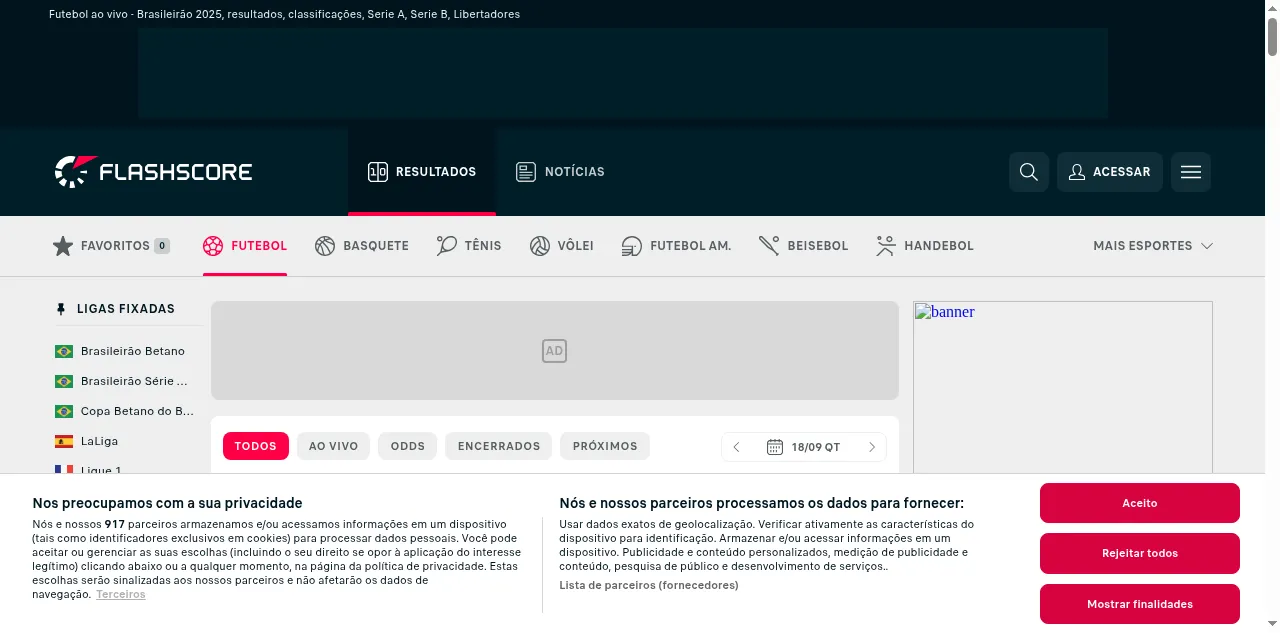Image resolution: width=1280 pixels, height=633 pixels.
Task: Open the Basquete sport menu item
Action: 362,246
